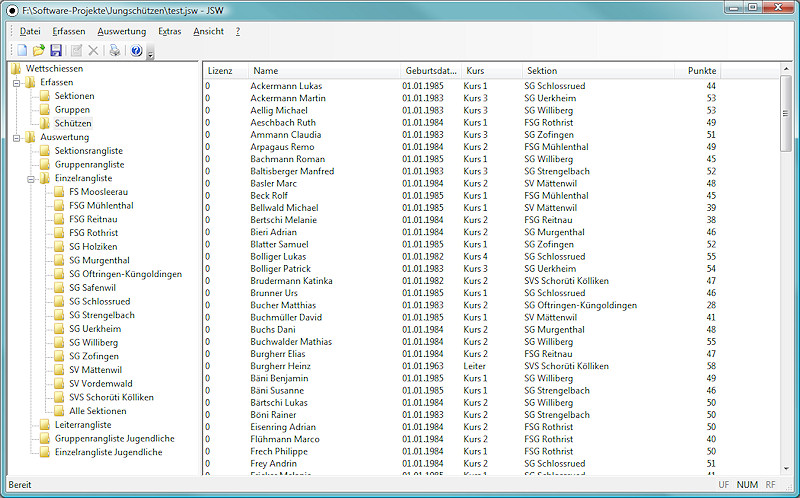Open the Datei menu
The height and width of the screenshot is (498, 800).
click(x=30, y=31)
